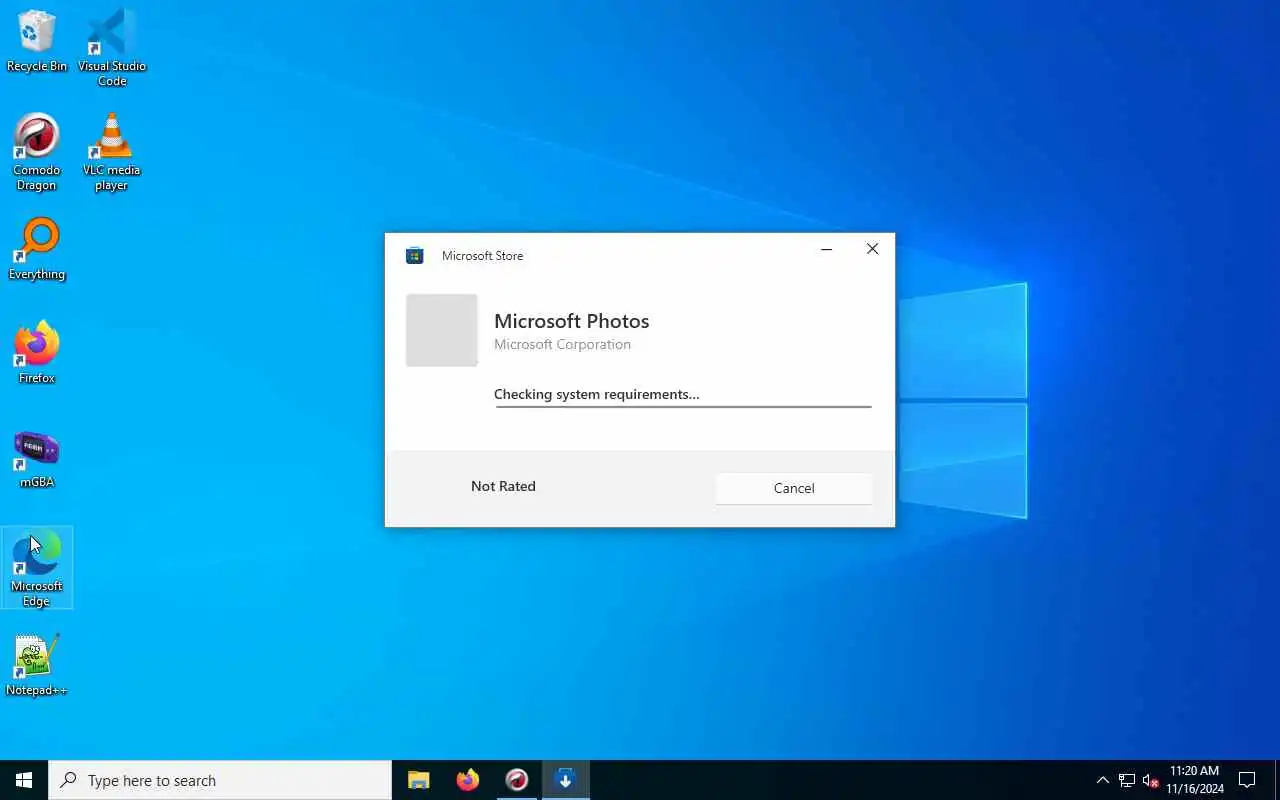The height and width of the screenshot is (800, 1280).
Task: Click the Microsoft Store installer taskbar icon
Action: coord(565,780)
